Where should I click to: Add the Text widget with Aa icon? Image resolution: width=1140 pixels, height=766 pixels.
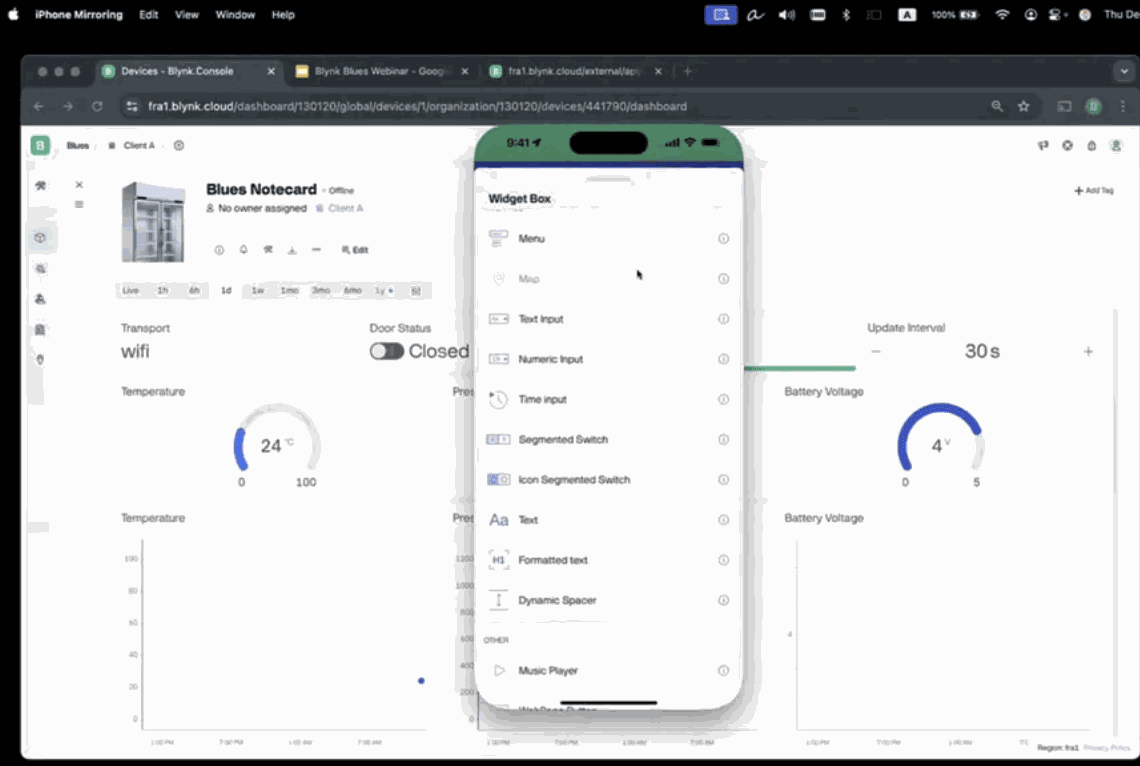click(608, 520)
